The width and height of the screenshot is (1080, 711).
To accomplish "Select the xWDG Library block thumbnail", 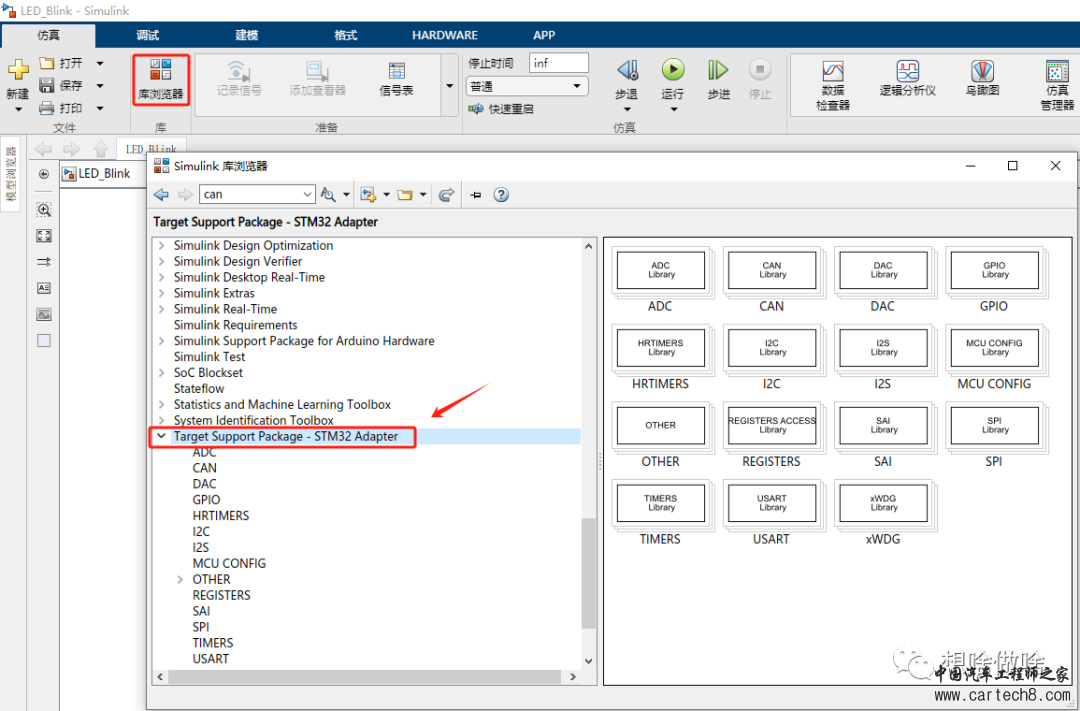I will (883, 504).
